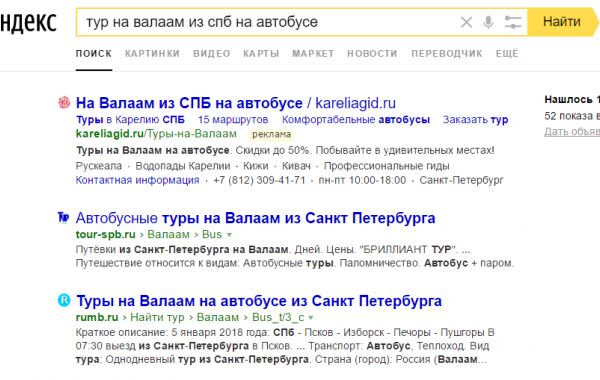
Task: Switch to the Карты tab
Action: 261,54
